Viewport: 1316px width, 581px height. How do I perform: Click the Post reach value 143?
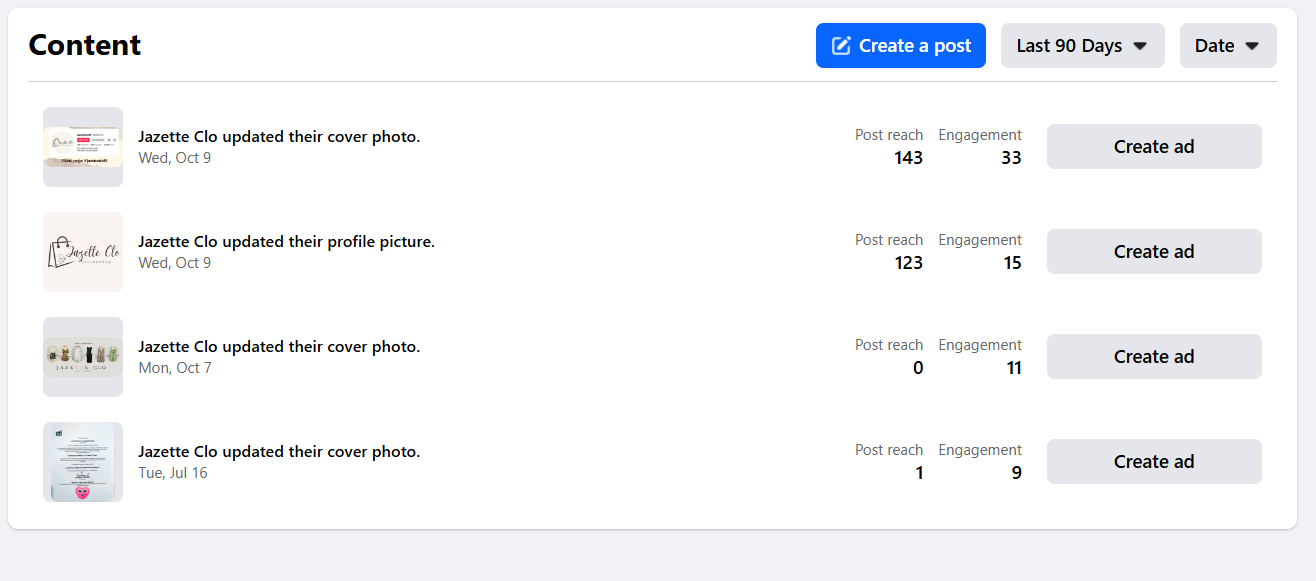coord(908,157)
